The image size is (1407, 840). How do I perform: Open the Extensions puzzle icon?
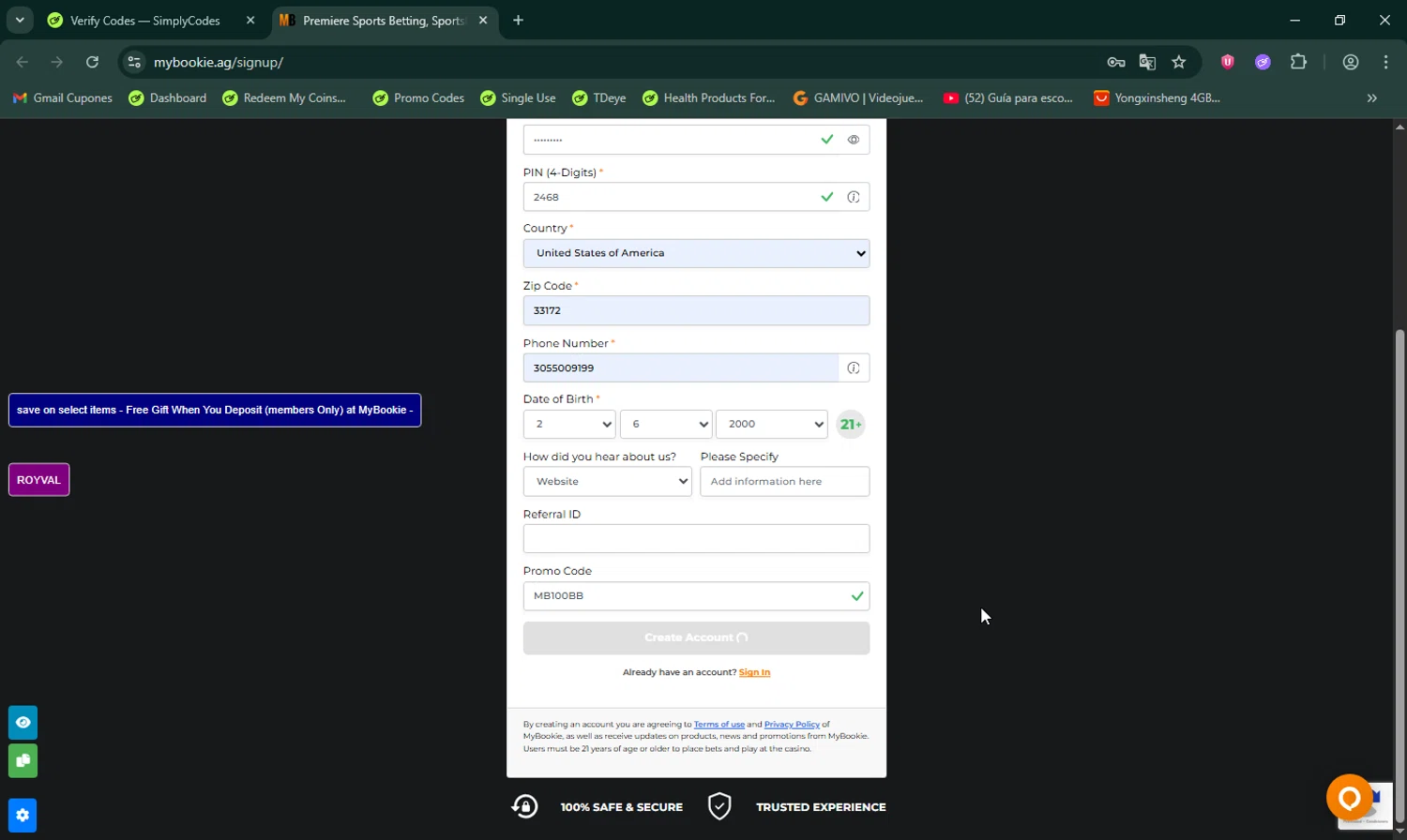(x=1298, y=62)
